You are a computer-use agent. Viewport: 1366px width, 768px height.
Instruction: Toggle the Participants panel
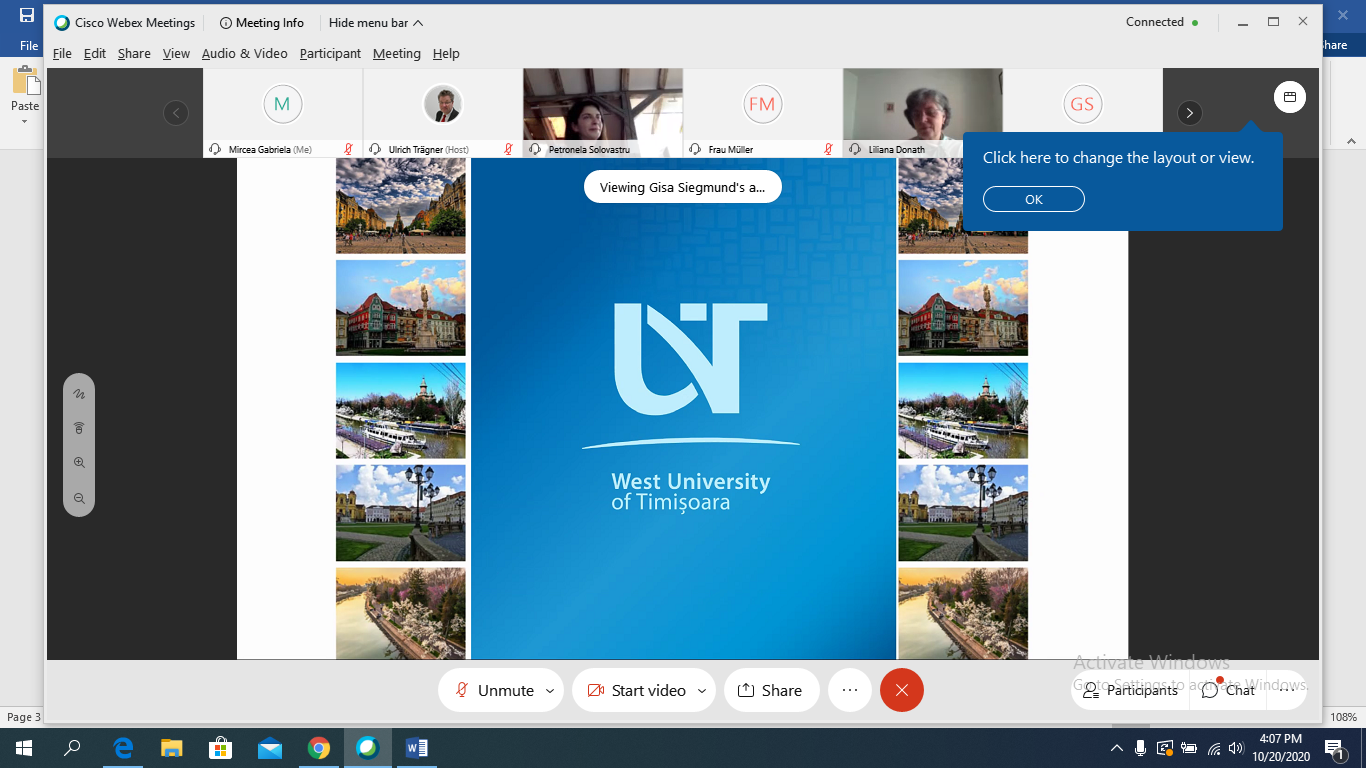pos(1131,690)
